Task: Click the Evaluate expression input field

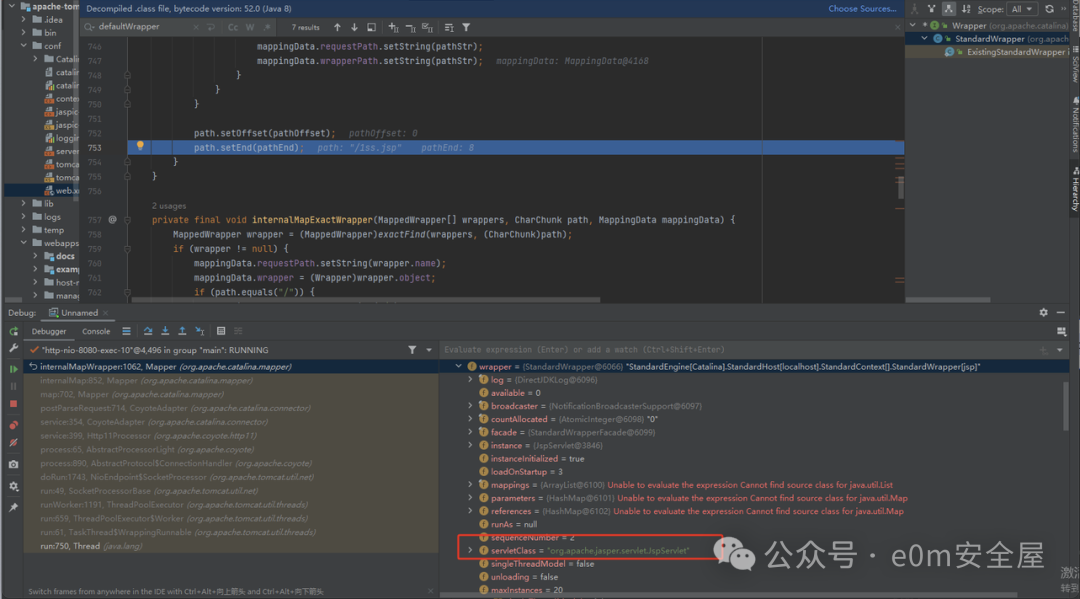Action: tap(737, 350)
